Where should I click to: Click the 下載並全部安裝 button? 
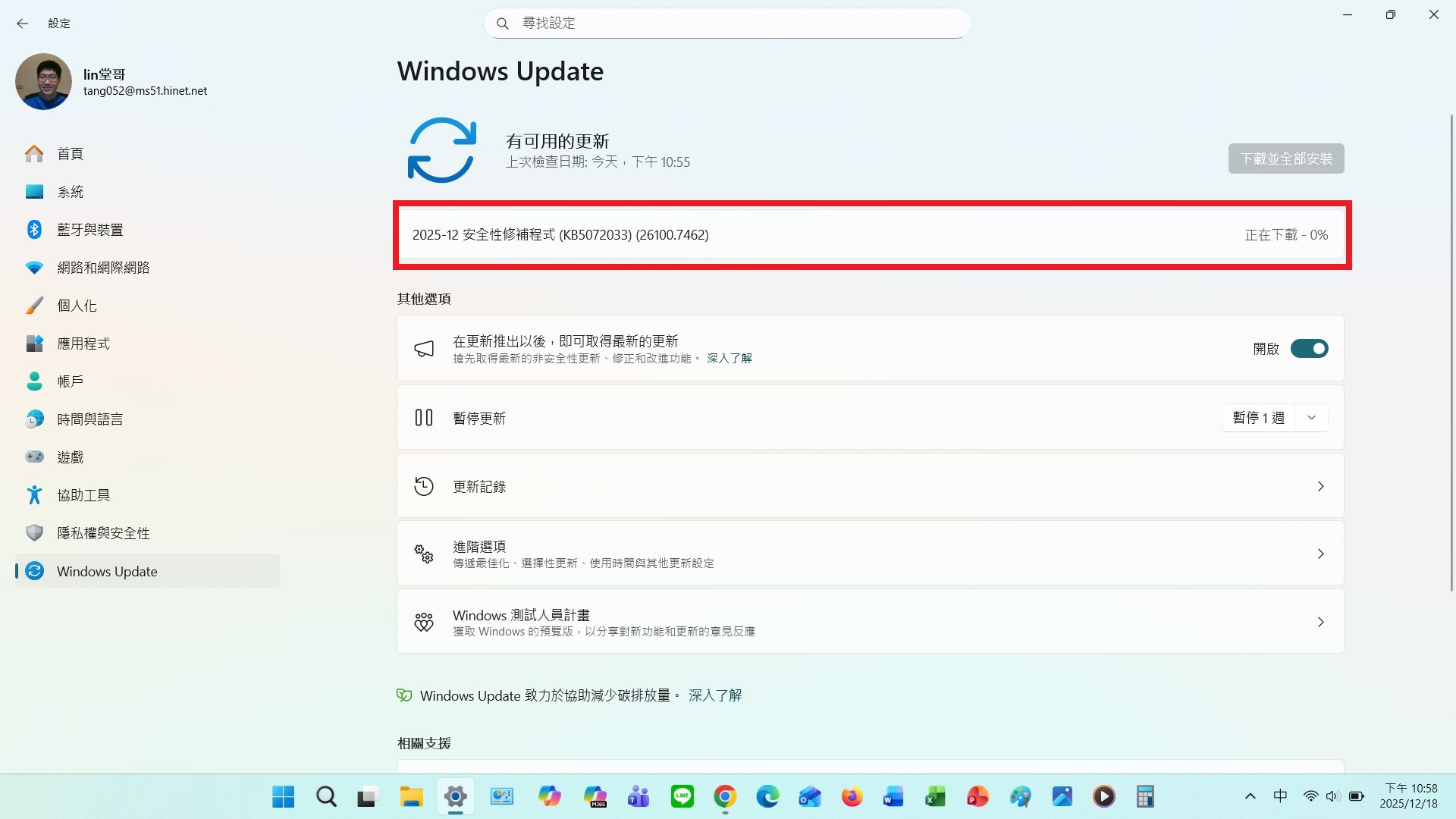coord(1285,158)
